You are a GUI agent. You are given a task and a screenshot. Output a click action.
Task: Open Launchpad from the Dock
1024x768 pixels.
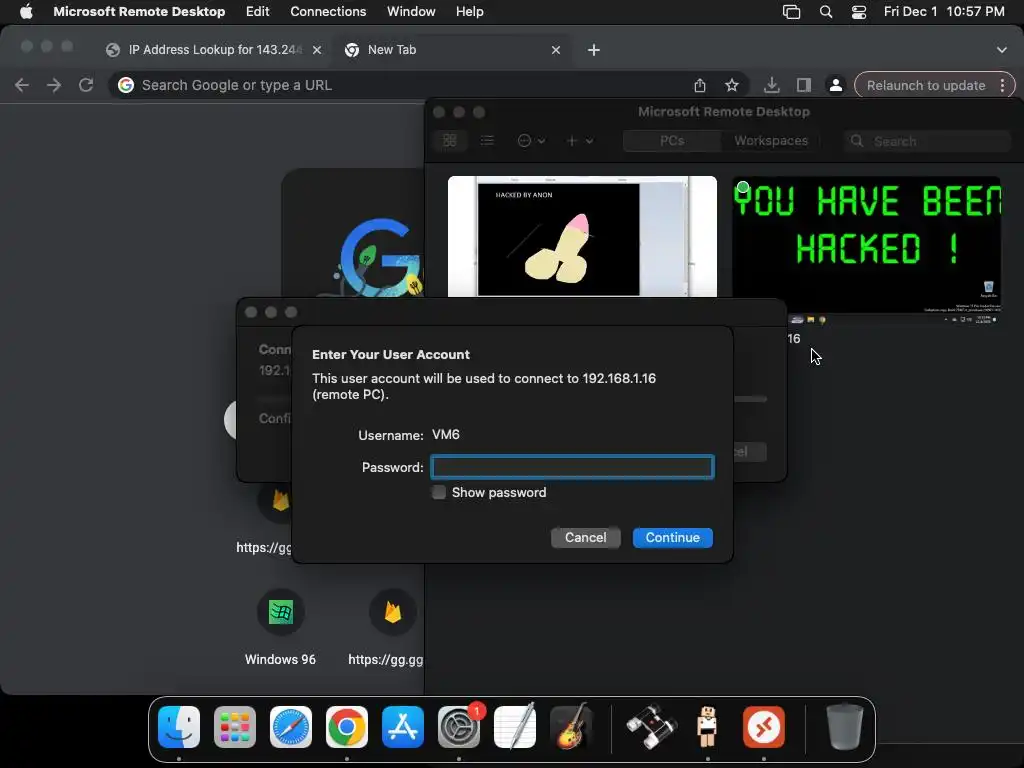pyautogui.click(x=235, y=727)
